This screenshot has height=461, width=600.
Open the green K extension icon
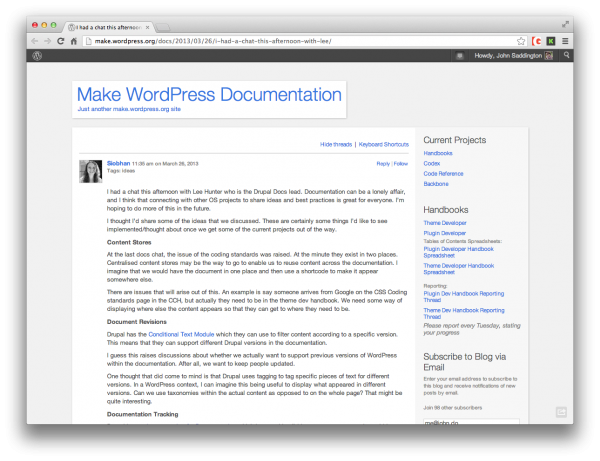tap(551, 41)
